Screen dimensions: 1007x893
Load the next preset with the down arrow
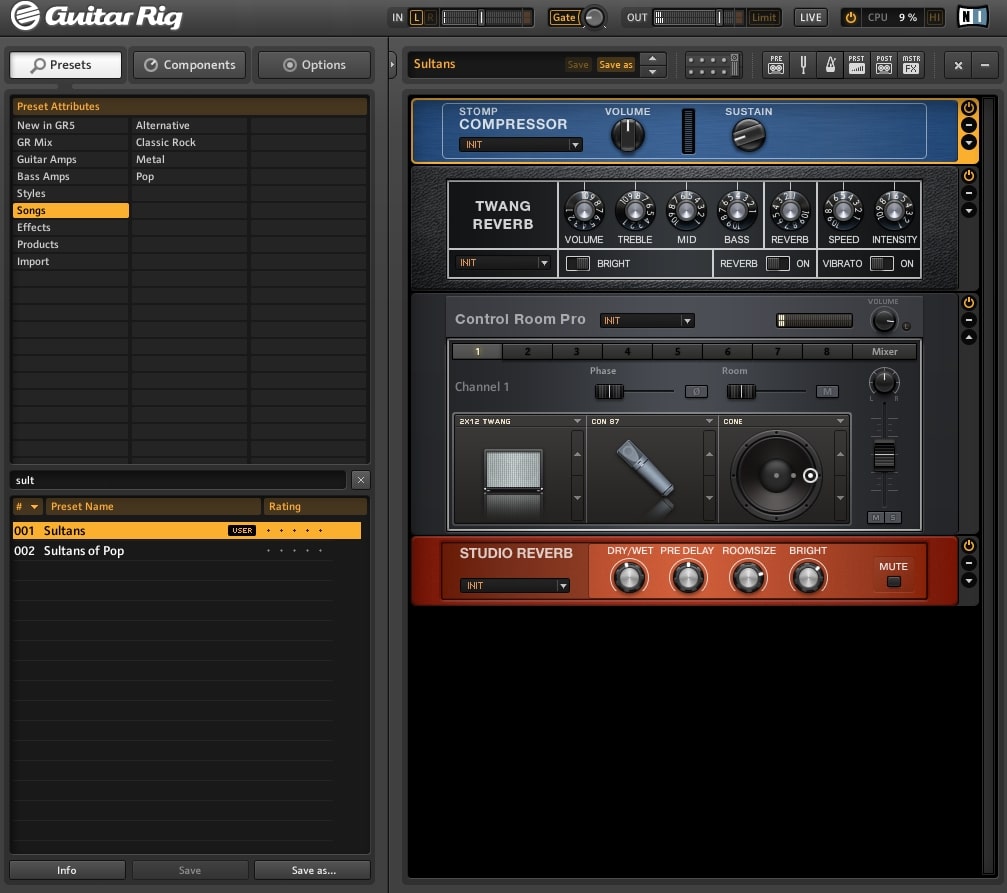(652, 71)
